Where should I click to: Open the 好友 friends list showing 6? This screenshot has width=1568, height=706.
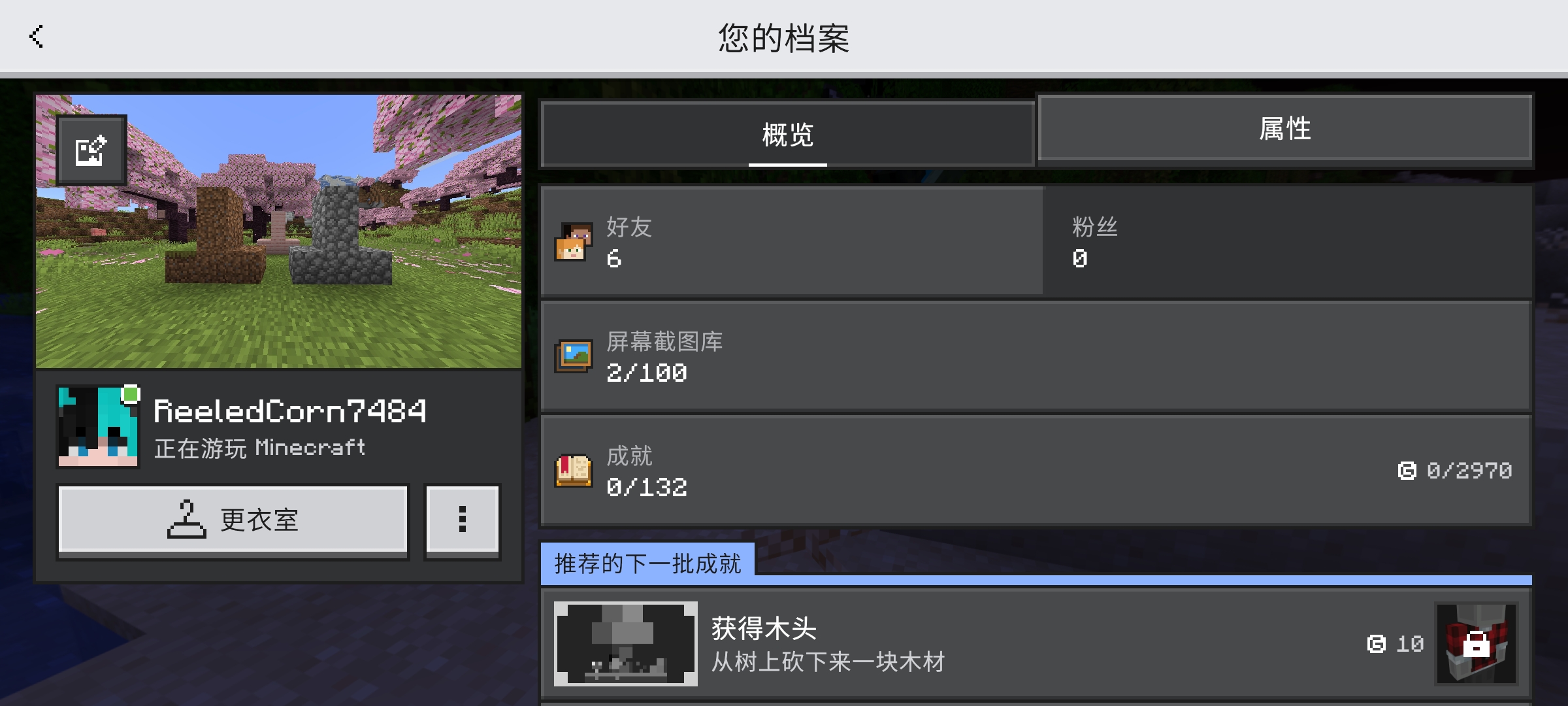tap(792, 242)
